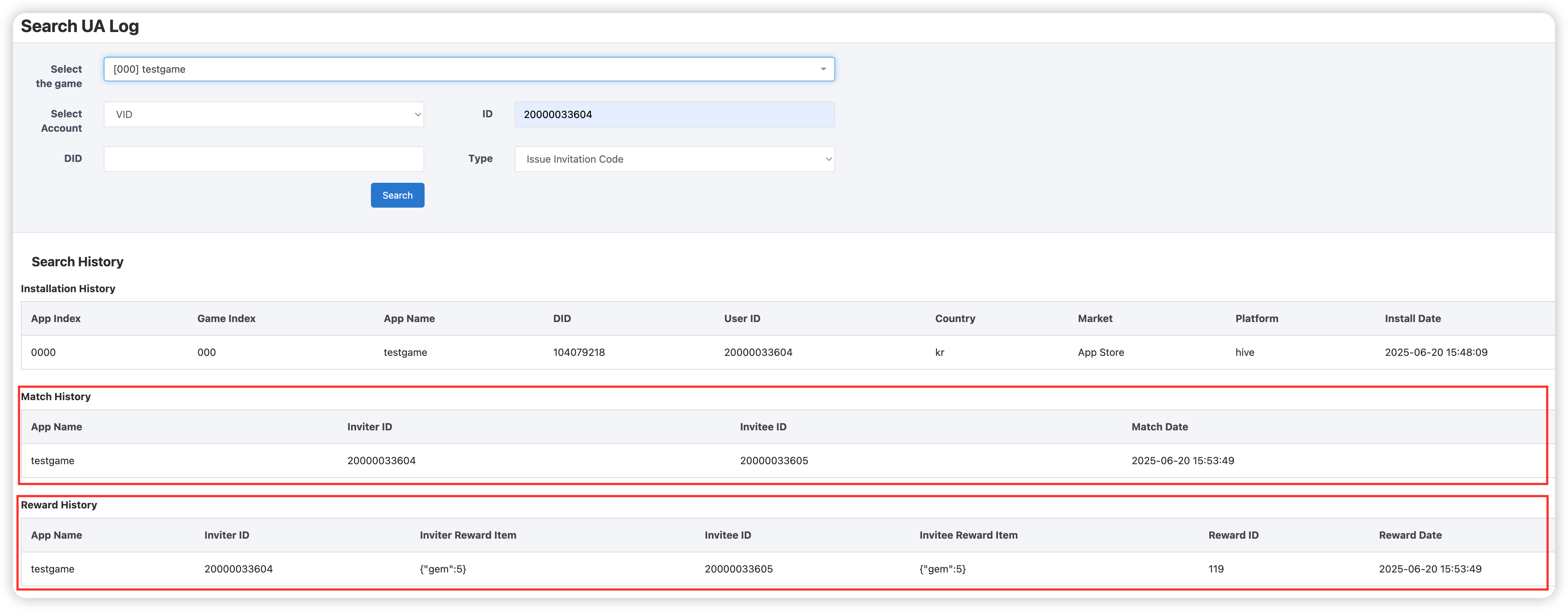Click the game dropdown caret arrow
Screen dimensions: 1568x611
(823, 69)
